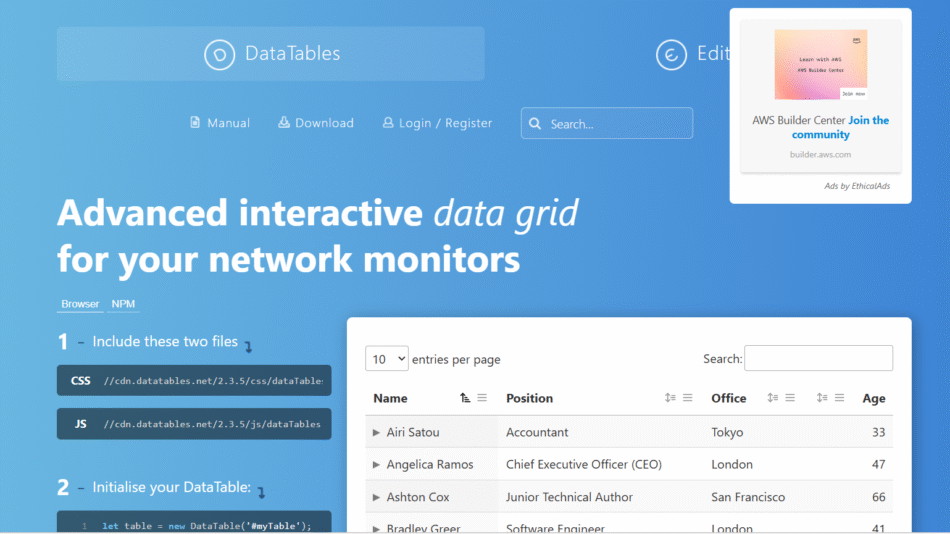Open the Name column menu icon
This screenshot has height=534, width=950.
tap(482, 398)
